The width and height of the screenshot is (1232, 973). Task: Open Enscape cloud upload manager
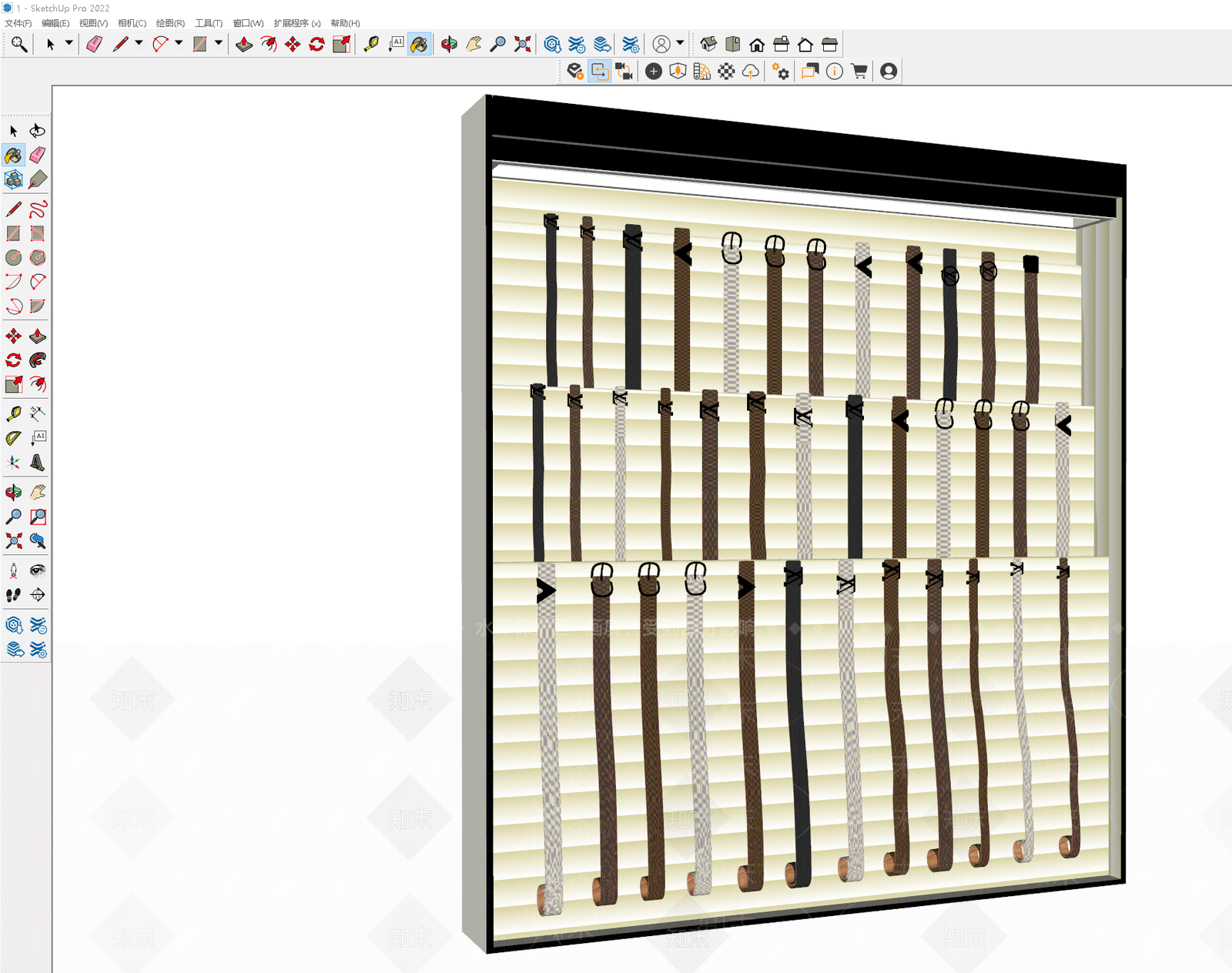pos(751,72)
